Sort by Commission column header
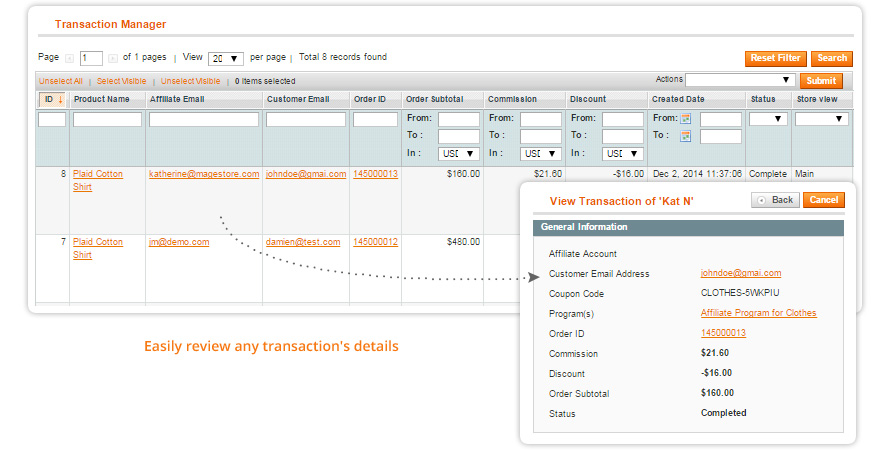Screen dimensions: 890x450 pyautogui.click(x=512, y=99)
